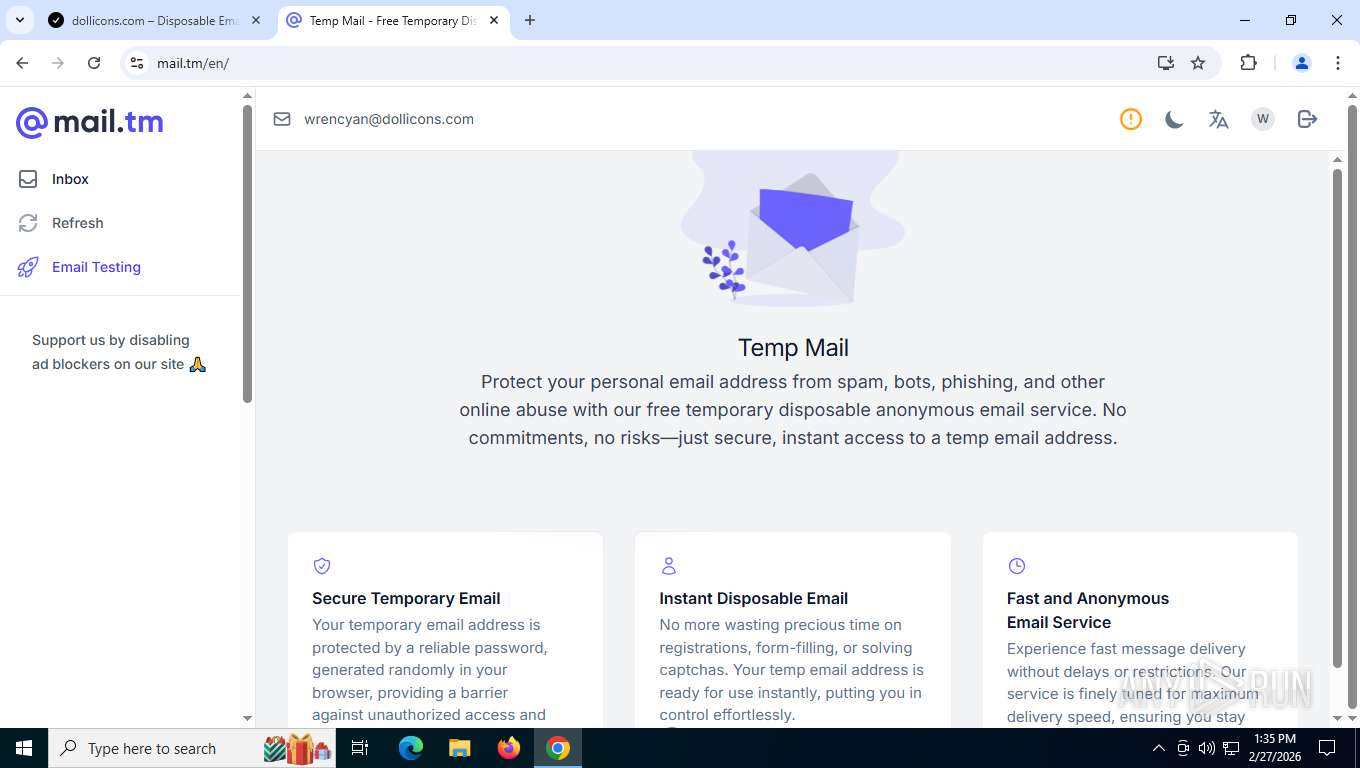1360x768 pixels.
Task: Go forward in browser history
Action: tap(58, 63)
